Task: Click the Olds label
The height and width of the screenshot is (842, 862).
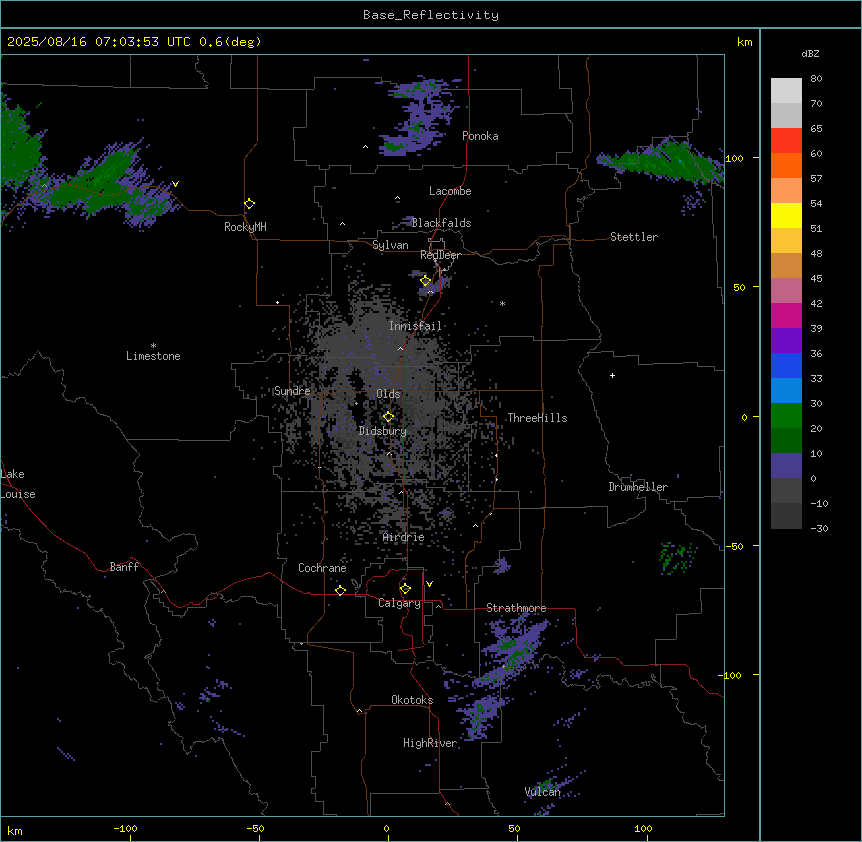Action: (388, 394)
